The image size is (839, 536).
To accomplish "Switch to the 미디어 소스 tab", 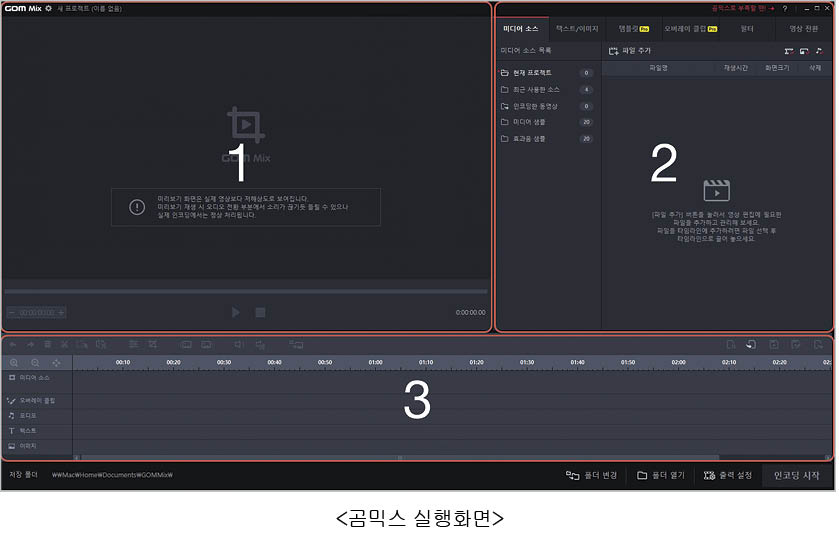I will point(522,29).
